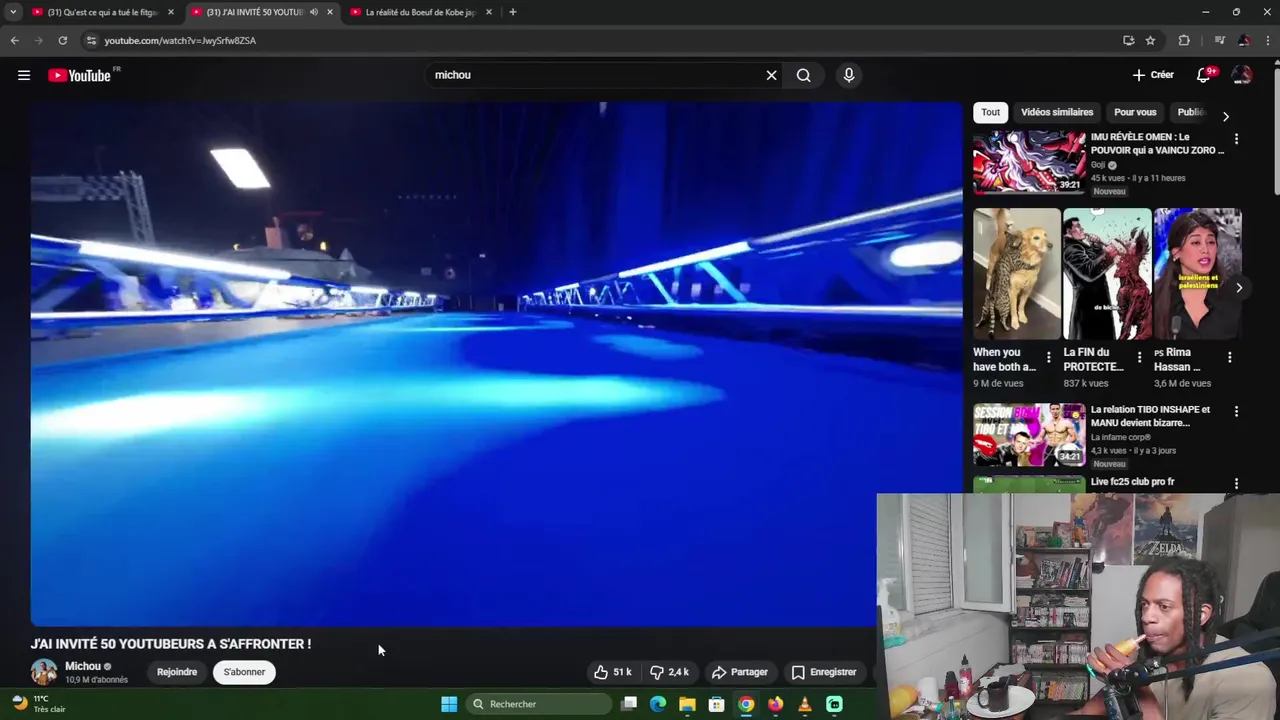Click the address bar URL

180,40
